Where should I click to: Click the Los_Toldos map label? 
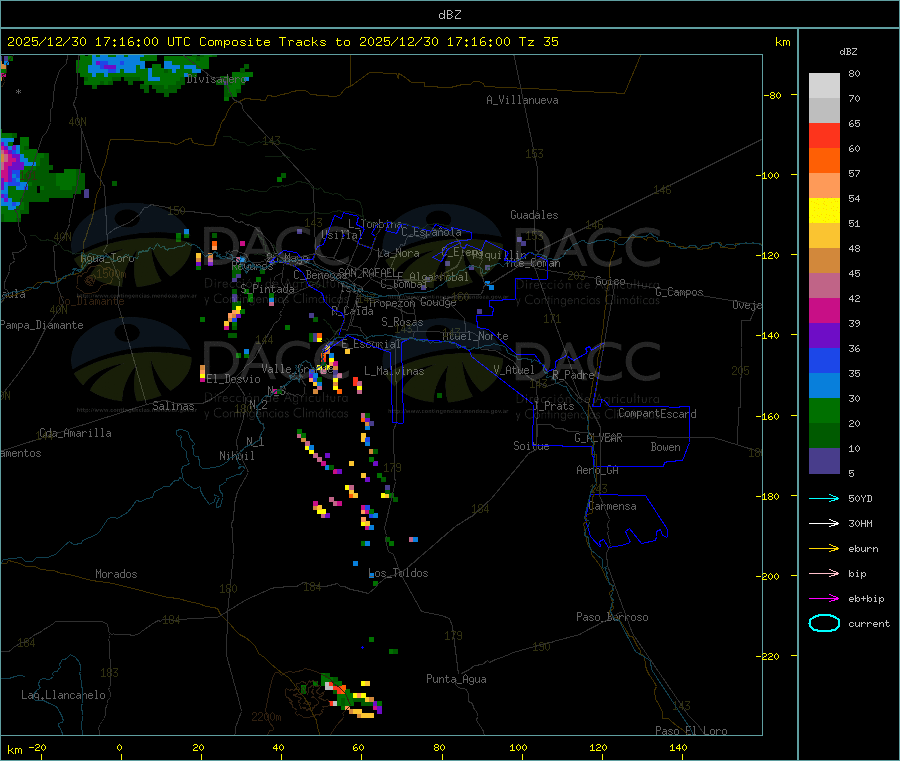coord(398,573)
